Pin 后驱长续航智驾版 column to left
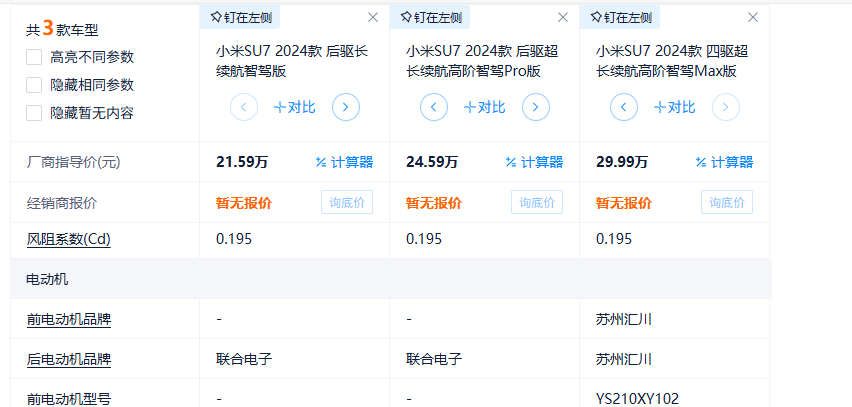This screenshot has height=407, width=852. tap(240, 17)
